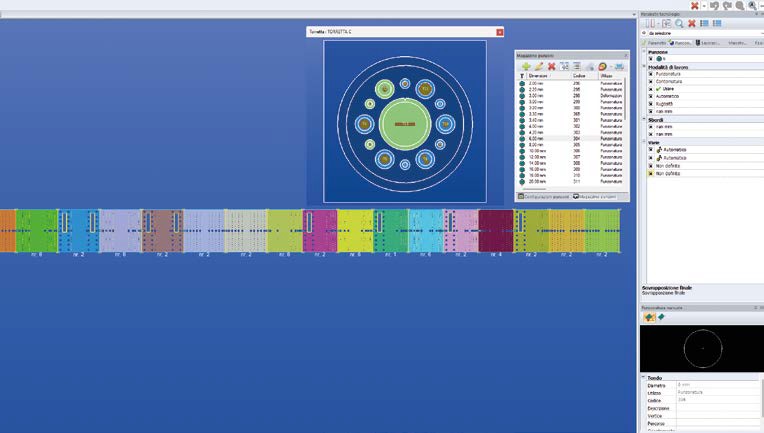Select the large central green turret station
The width and height of the screenshot is (764, 433).
405,124
